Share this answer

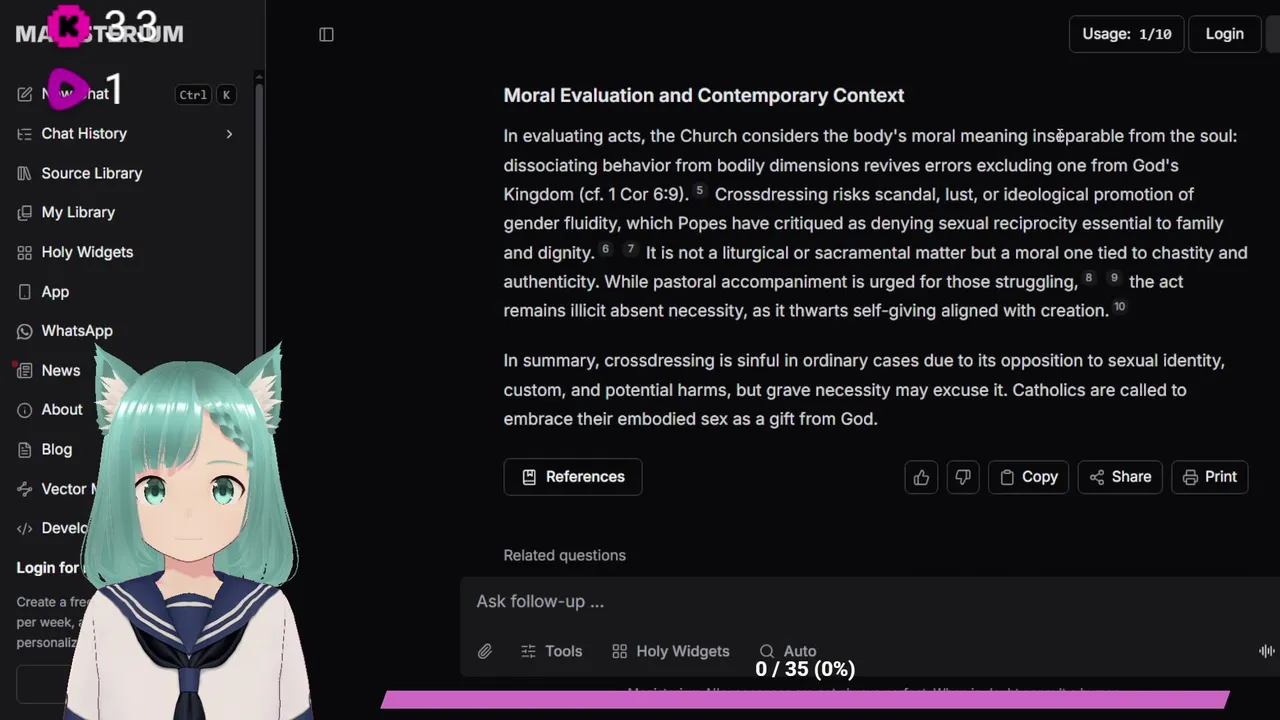click(x=1120, y=477)
